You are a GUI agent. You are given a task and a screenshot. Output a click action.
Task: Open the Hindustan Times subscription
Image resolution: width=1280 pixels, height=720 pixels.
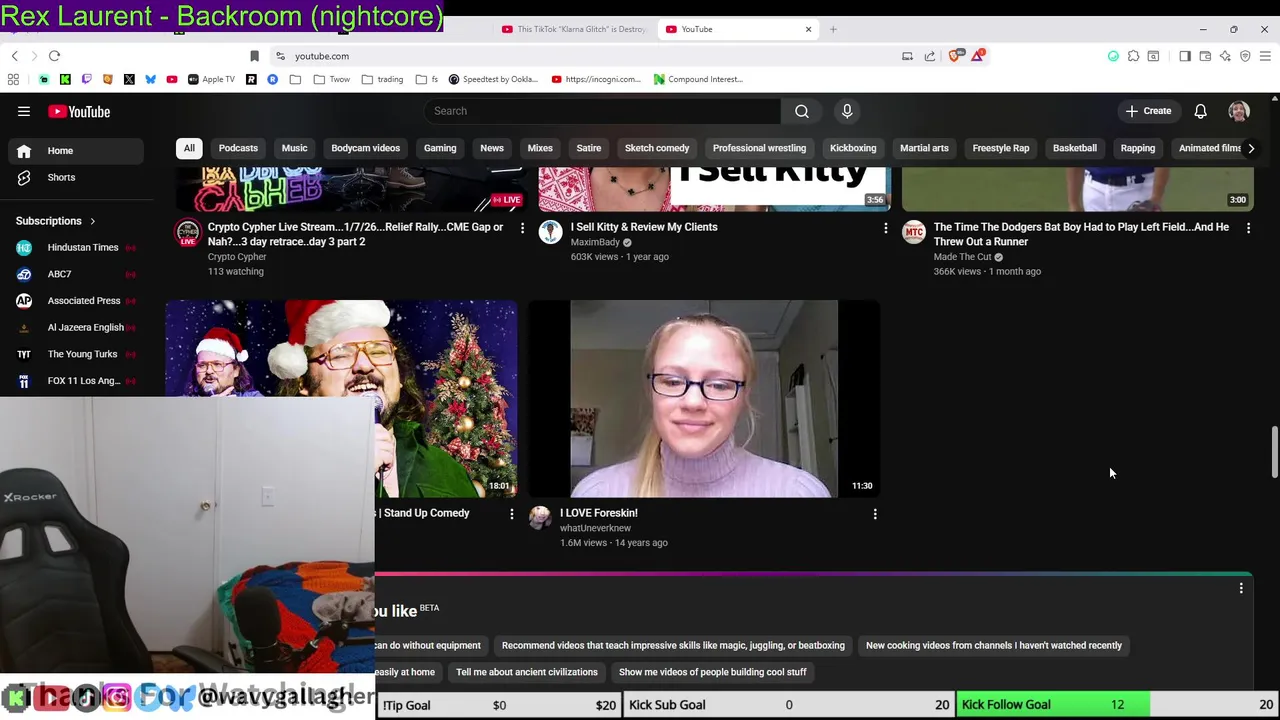pyautogui.click(x=76, y=247)
